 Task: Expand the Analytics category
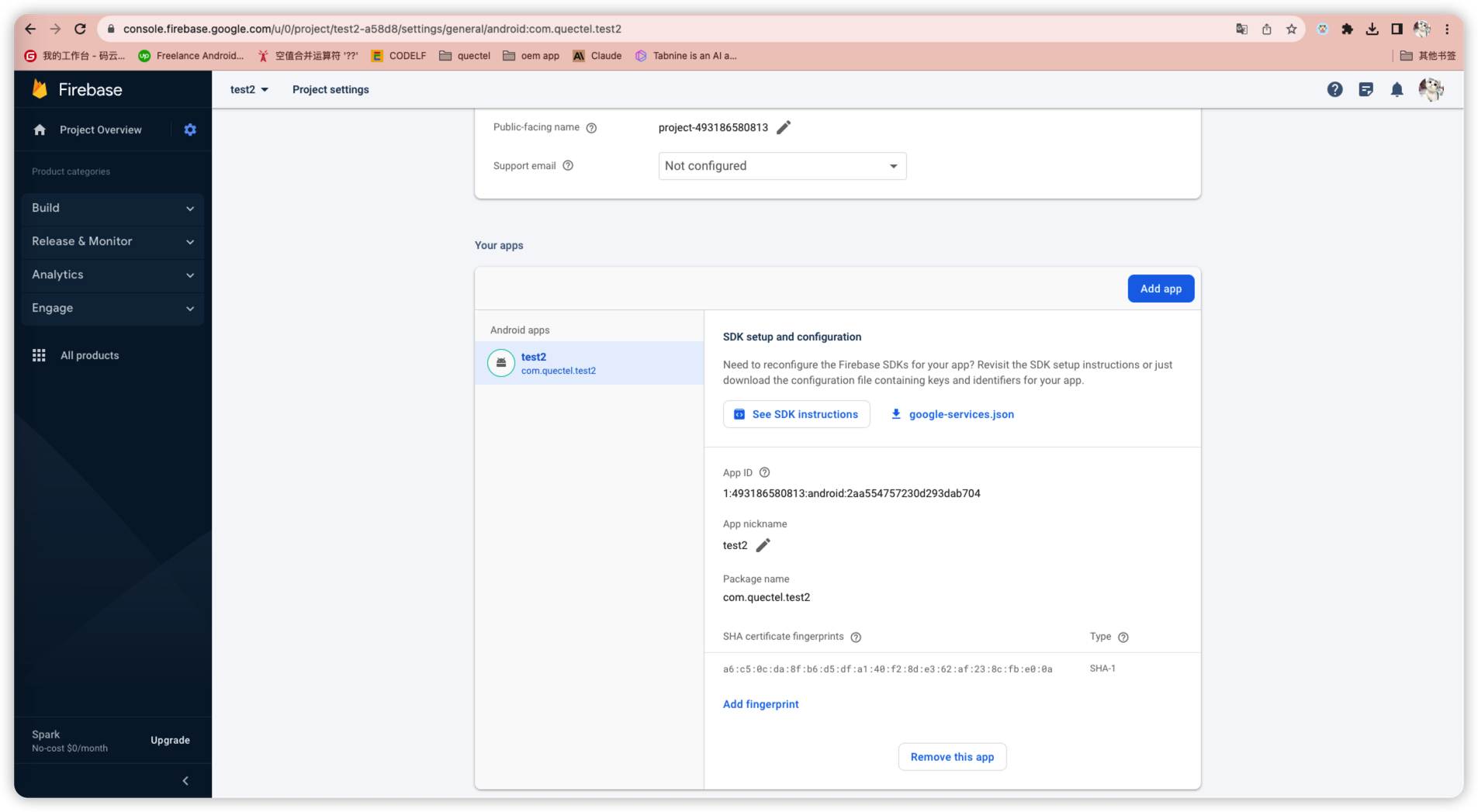tap(112, 275)
